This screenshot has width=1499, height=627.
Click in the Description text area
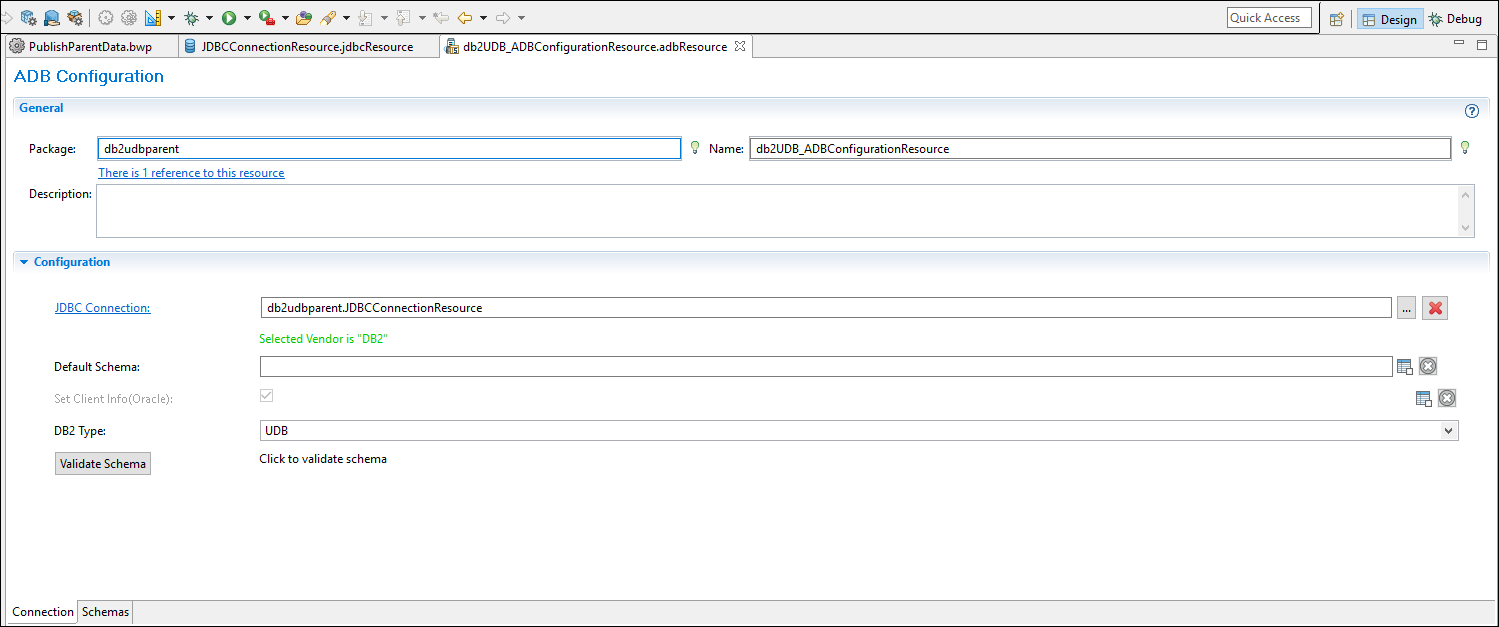click(777, 211)
